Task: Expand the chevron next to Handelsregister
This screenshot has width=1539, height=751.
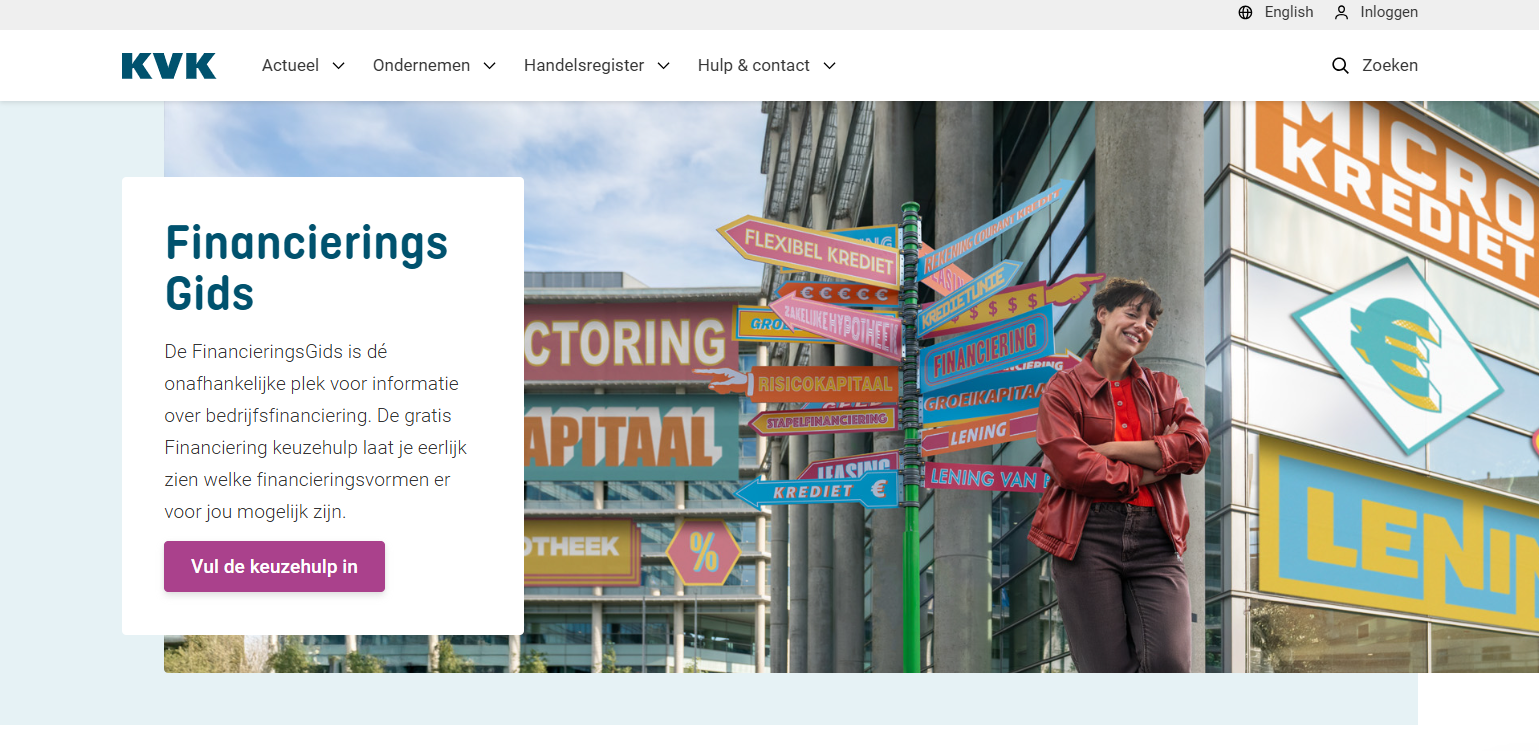Action: tap(663, 66)
